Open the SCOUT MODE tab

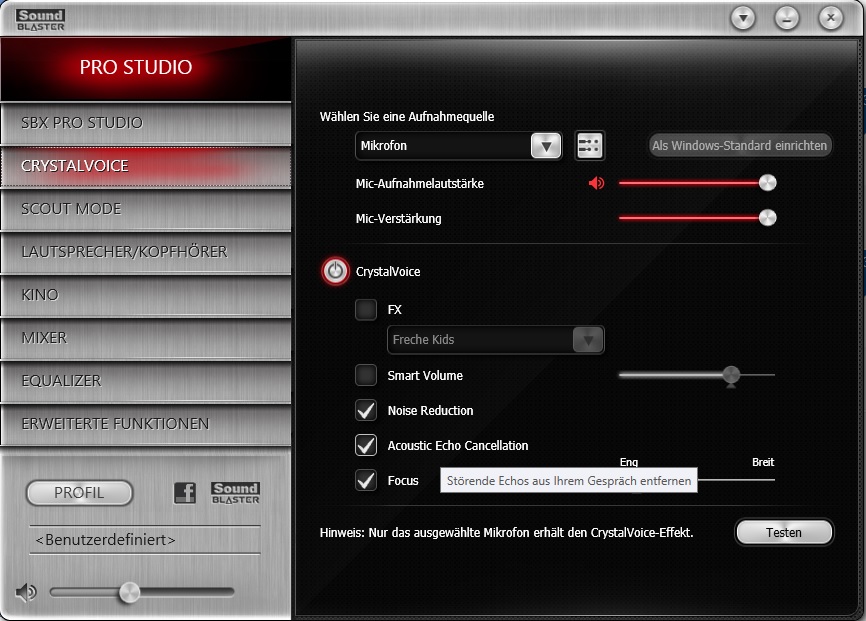point(146,209)
